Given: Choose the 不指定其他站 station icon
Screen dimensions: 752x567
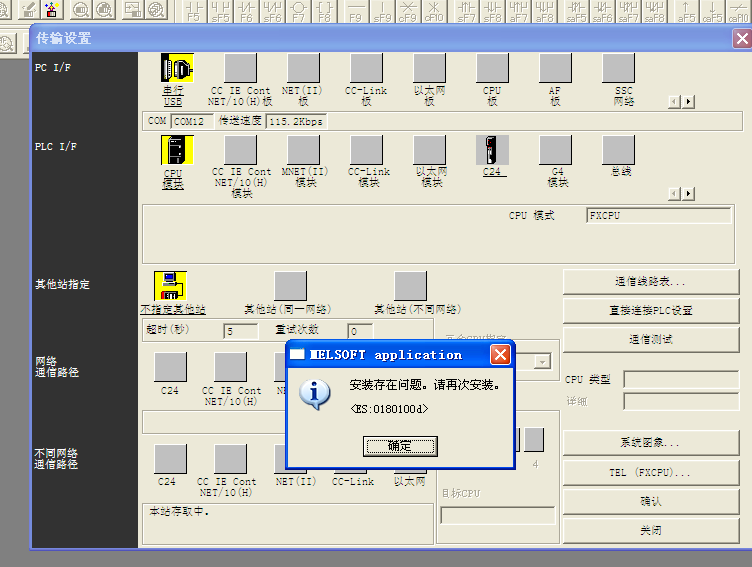Looking at the screenshot, I should 170,286.
